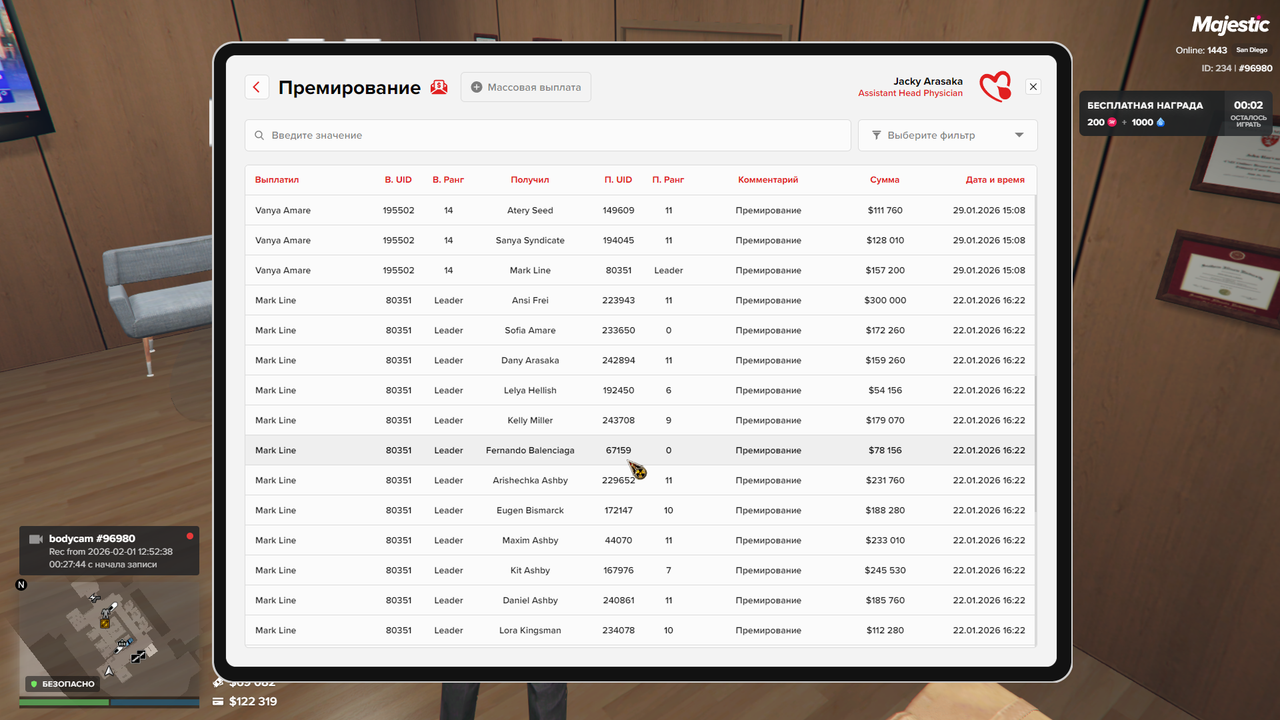Image resolution: width=1280 pixels, height=720 pixels.
Task: Click the card icon beside $122 319
Action: point(218,702)
